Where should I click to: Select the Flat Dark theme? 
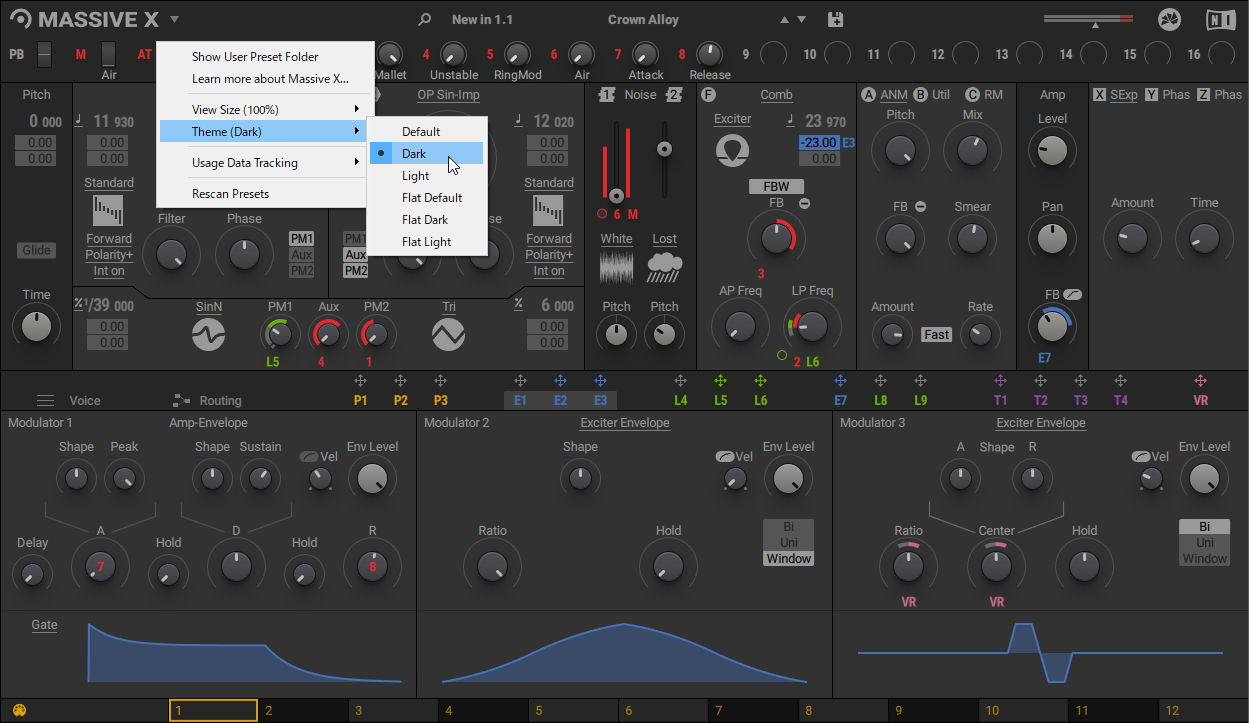click(x=427, y=220)
